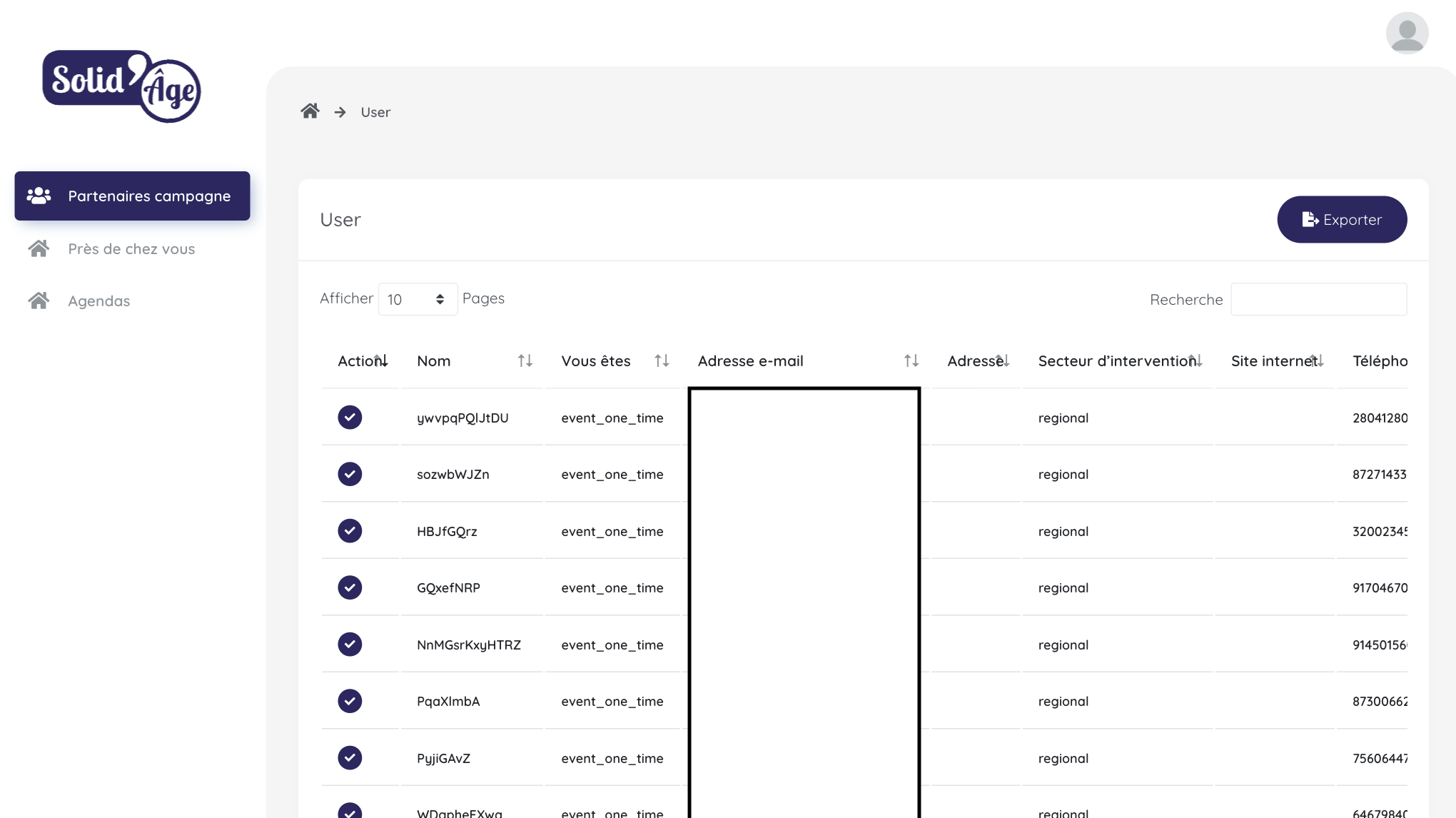Toggle check circle for ywvpqPQIJtDU row
Image resolution: width=1456 pixels, height=818 pixels.
350,418
